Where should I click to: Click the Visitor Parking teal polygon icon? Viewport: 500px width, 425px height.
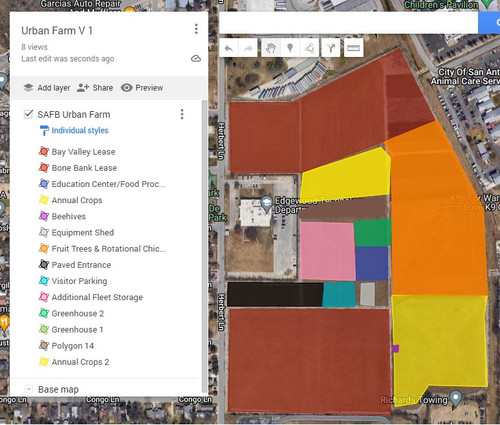44,281
